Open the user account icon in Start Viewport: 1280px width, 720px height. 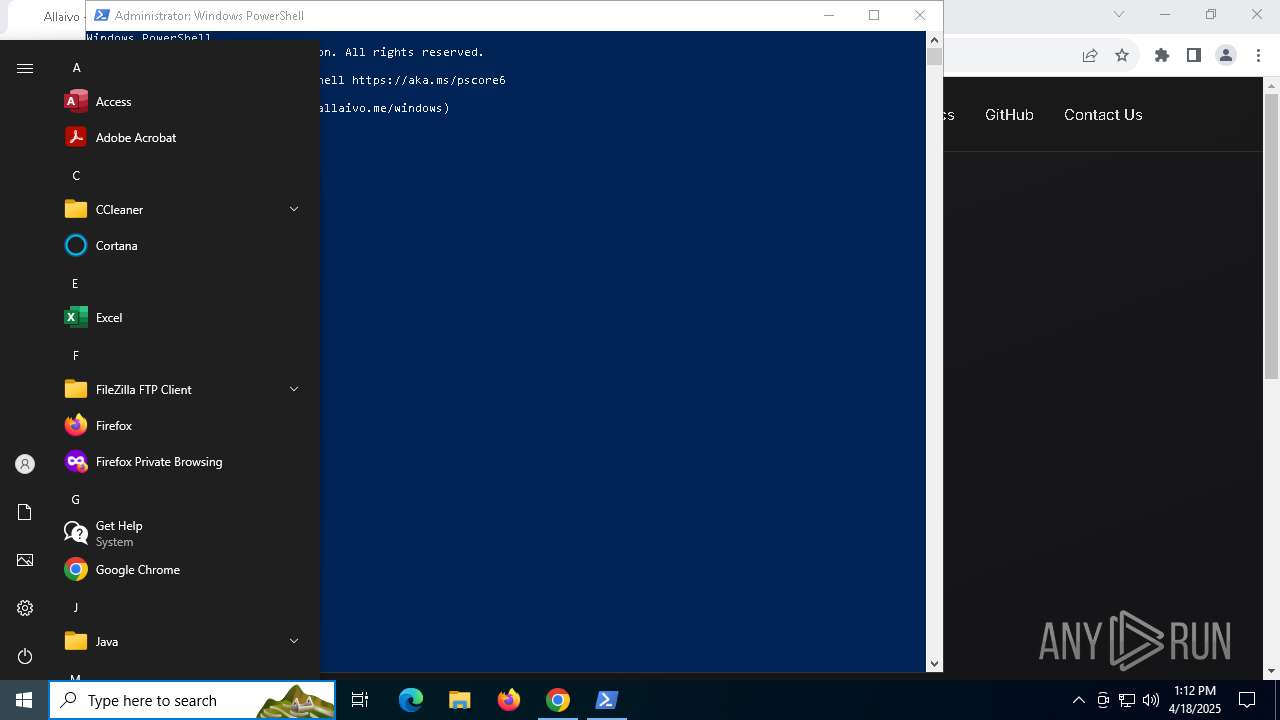pos(25,464)
